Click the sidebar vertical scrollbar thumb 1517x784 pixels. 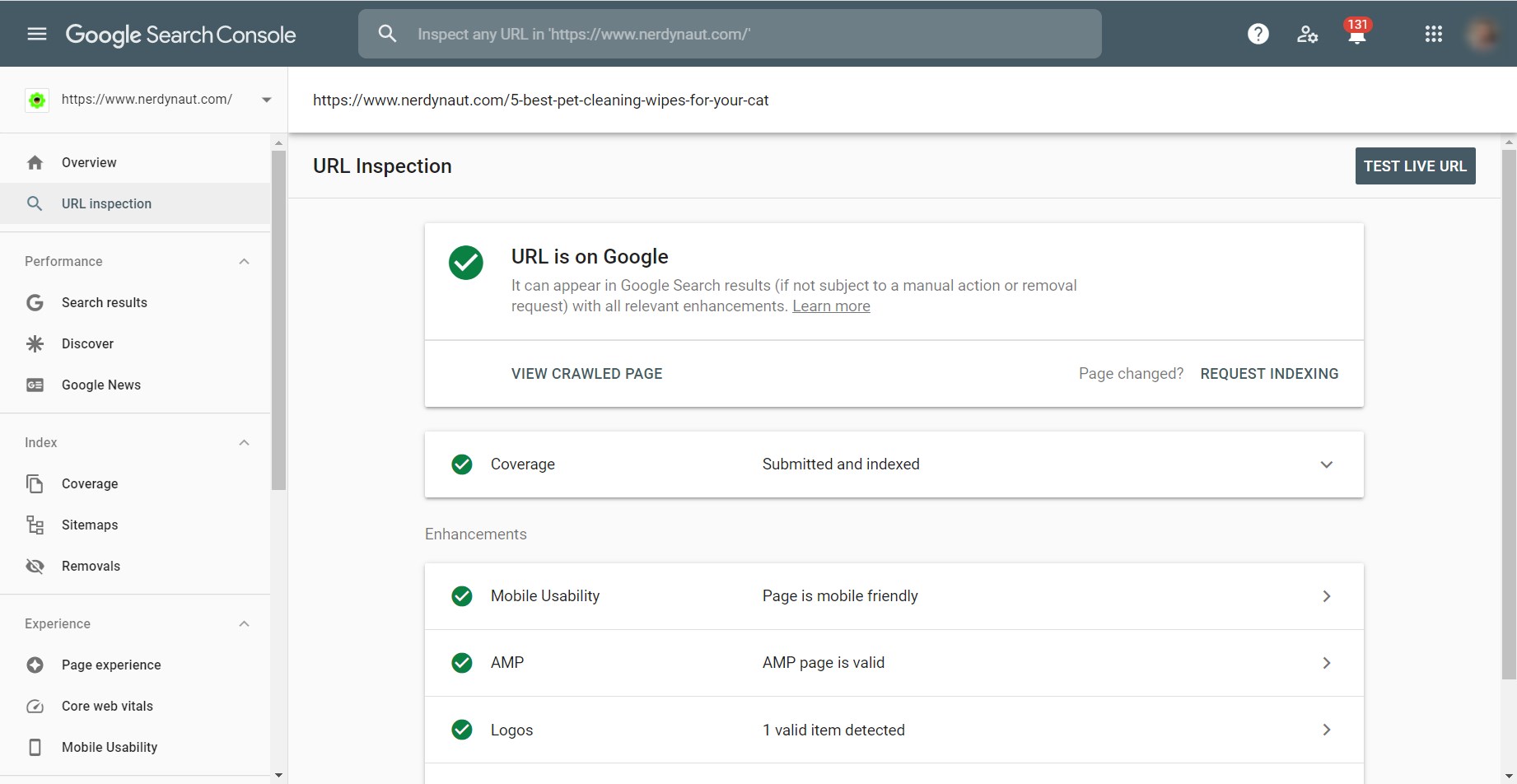(278, 320)
